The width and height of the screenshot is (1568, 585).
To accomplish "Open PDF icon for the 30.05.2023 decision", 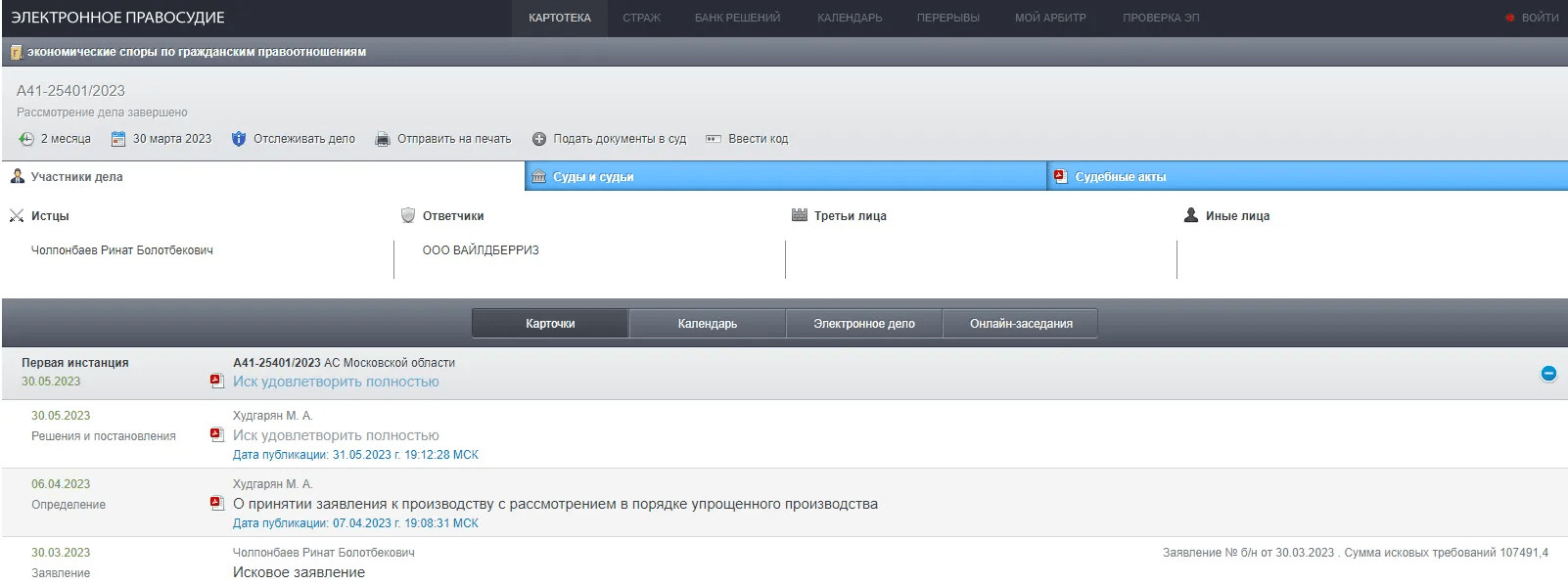I will click(217, 434).
